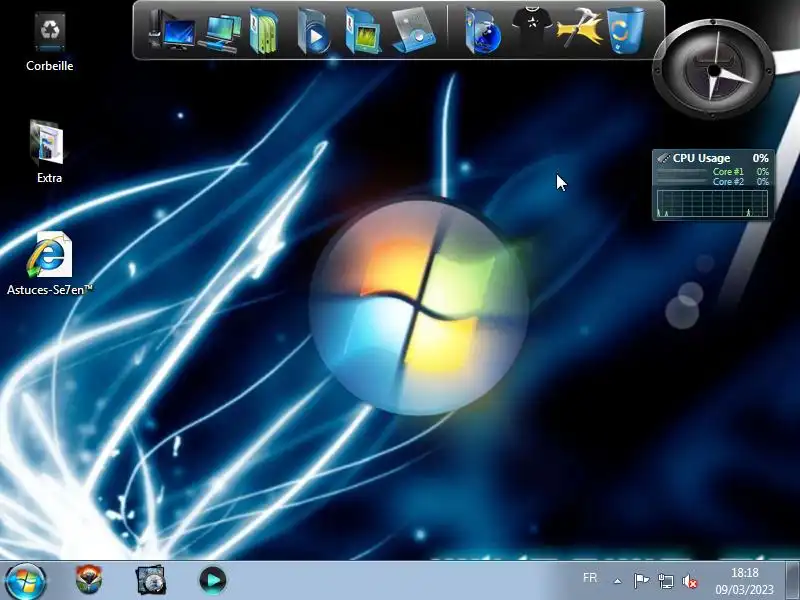Image resolution: width=800 pixels, height=600 pixels.
Task: Open the Pictures folder in the dock
Action: click(x=363, y=32)
